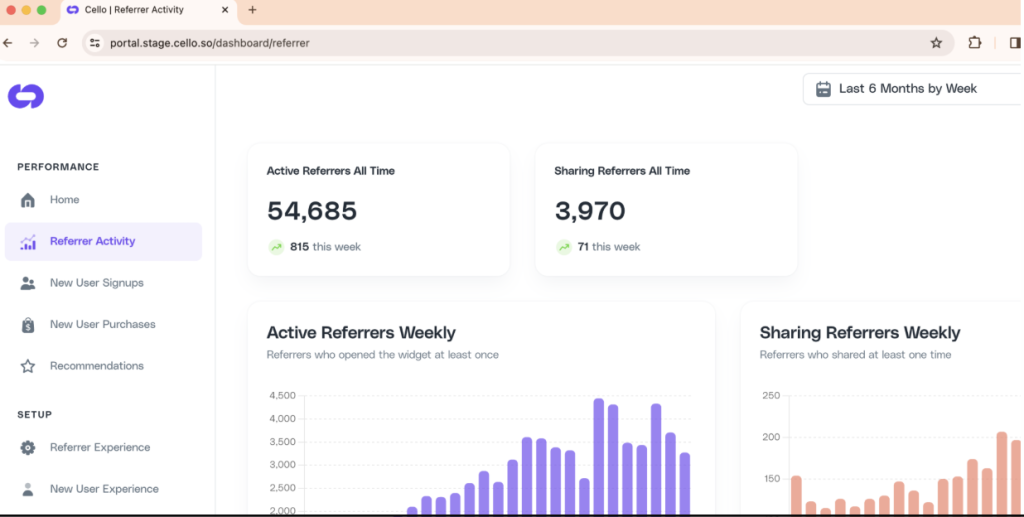Screen dimensions: 1024x517
Task: Click the 815 this week text
Action: [325, 247]
